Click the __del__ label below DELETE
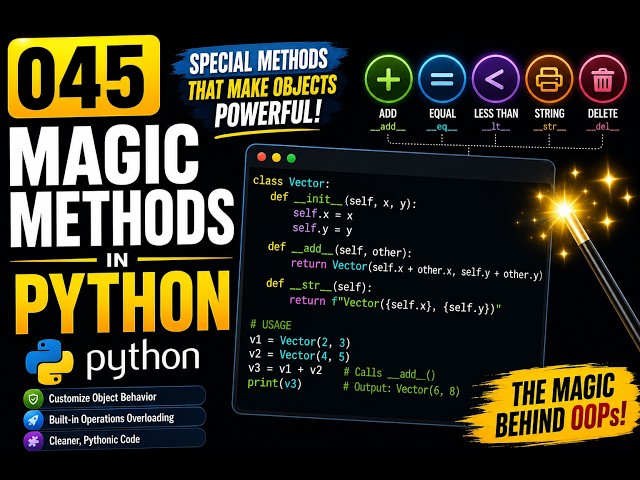This screenshot has width=640, height=480. 603,127
